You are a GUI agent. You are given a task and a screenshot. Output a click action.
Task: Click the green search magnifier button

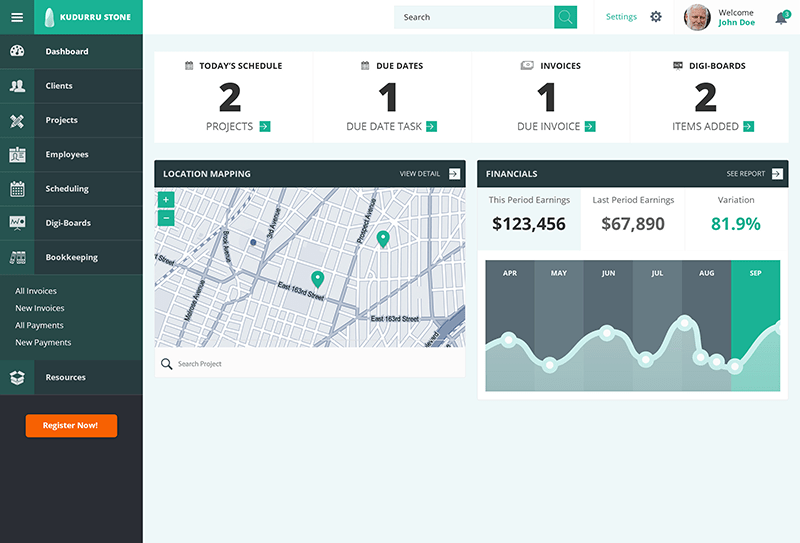pos(565,17)
